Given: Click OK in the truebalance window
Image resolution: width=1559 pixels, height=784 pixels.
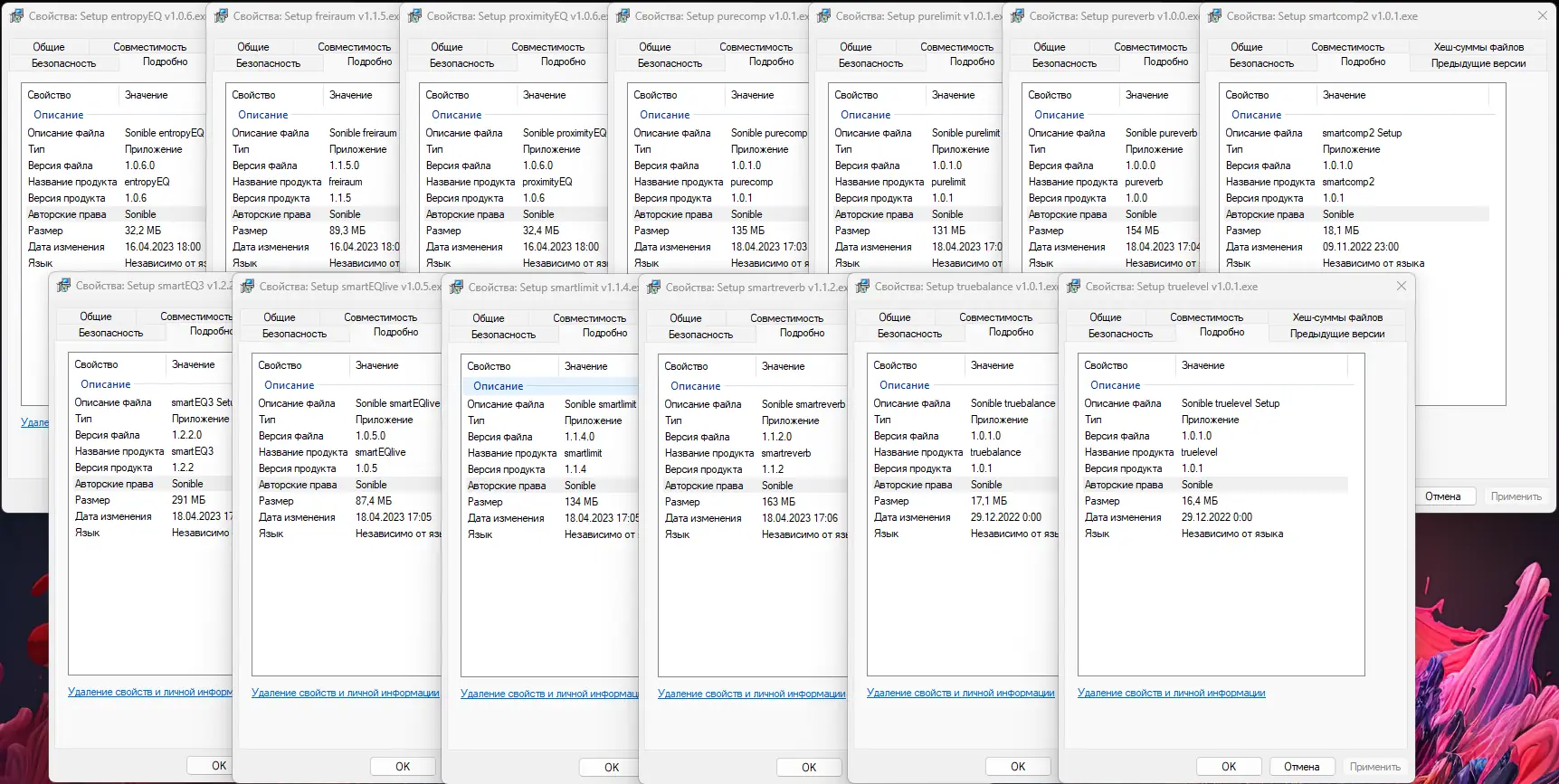Looking at the screenshot, I should click(x=1018, y=767).
